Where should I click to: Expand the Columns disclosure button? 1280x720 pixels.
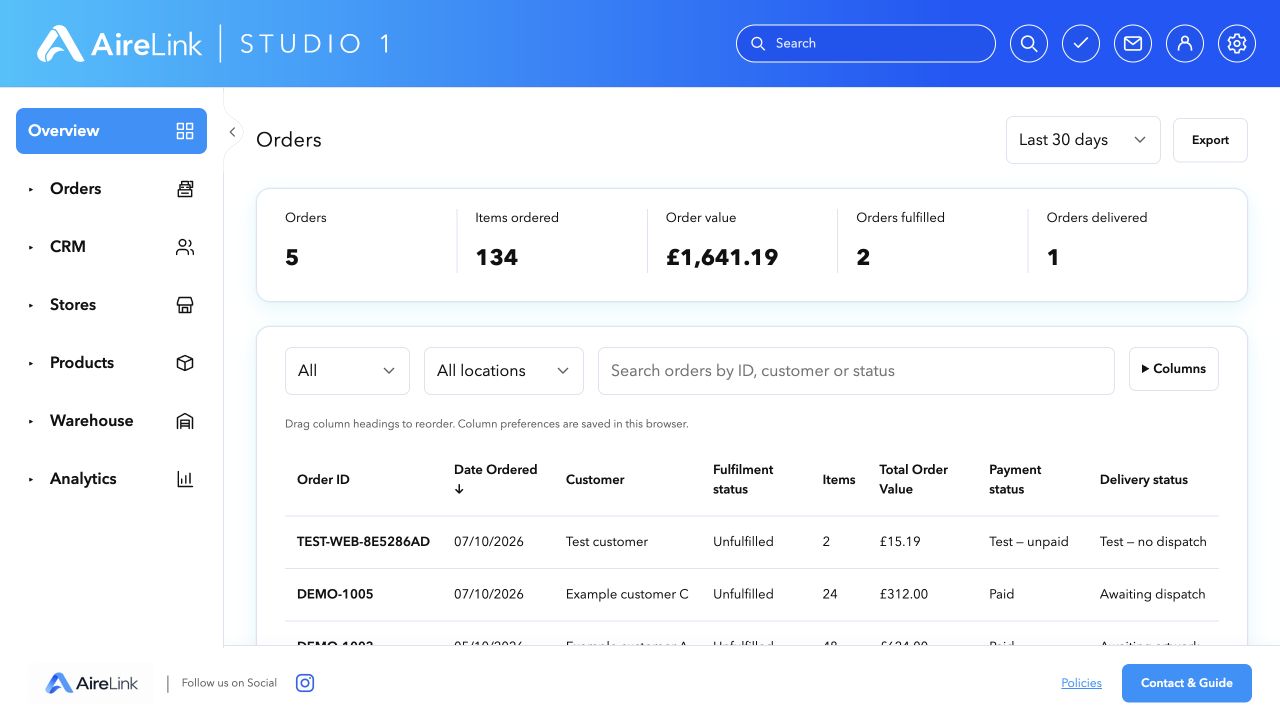pyautogui.click(x=1174, y=369)
